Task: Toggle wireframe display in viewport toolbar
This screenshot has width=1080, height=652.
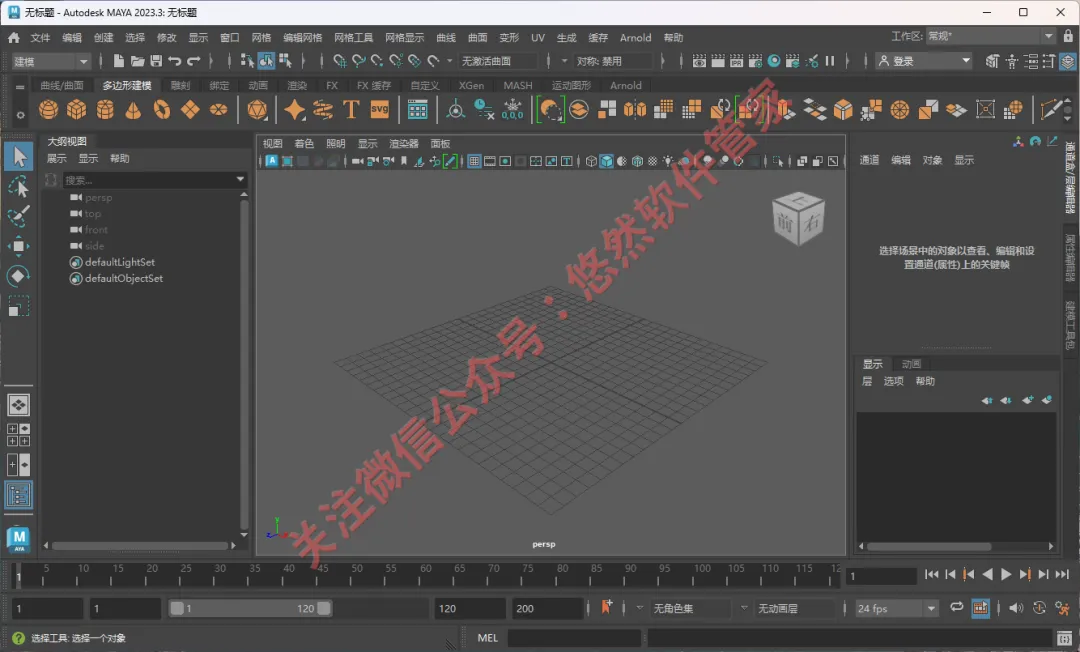Action: (x=591, y=161)
